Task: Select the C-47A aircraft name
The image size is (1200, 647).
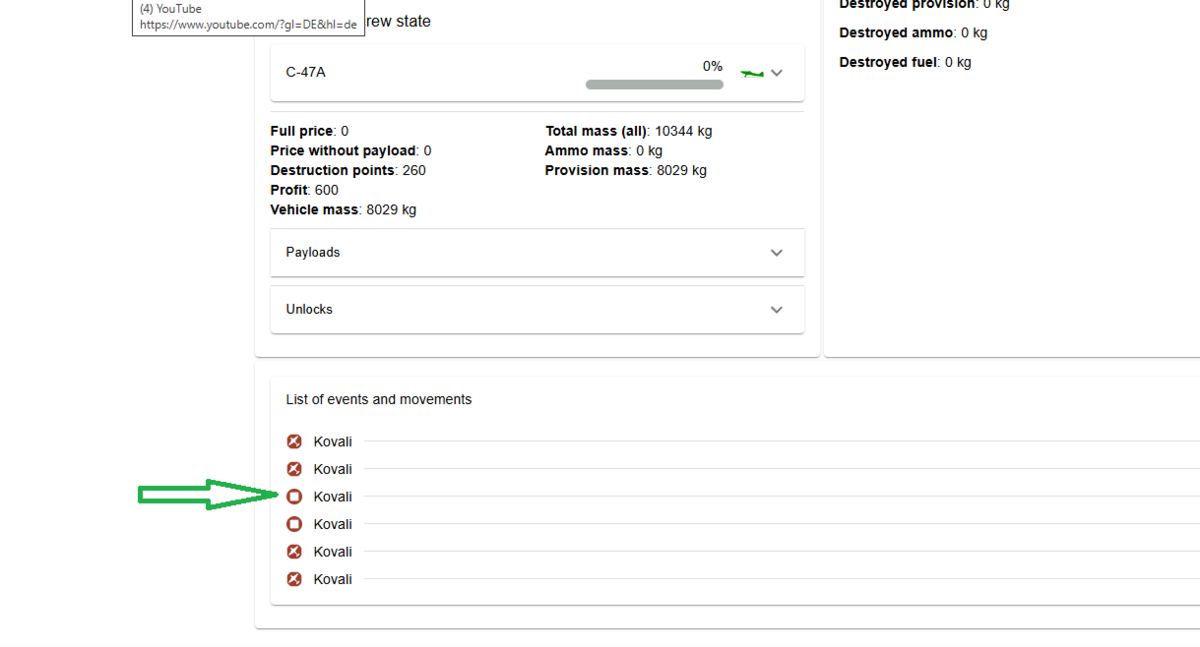Action: pos(305,73)
